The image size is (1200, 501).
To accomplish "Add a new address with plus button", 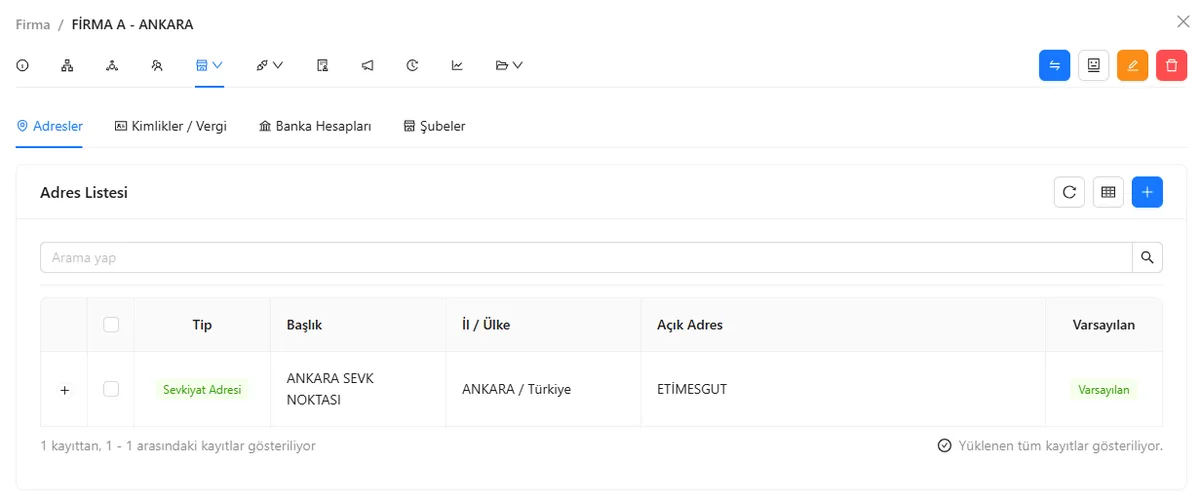I will (x=1147, y=192).
